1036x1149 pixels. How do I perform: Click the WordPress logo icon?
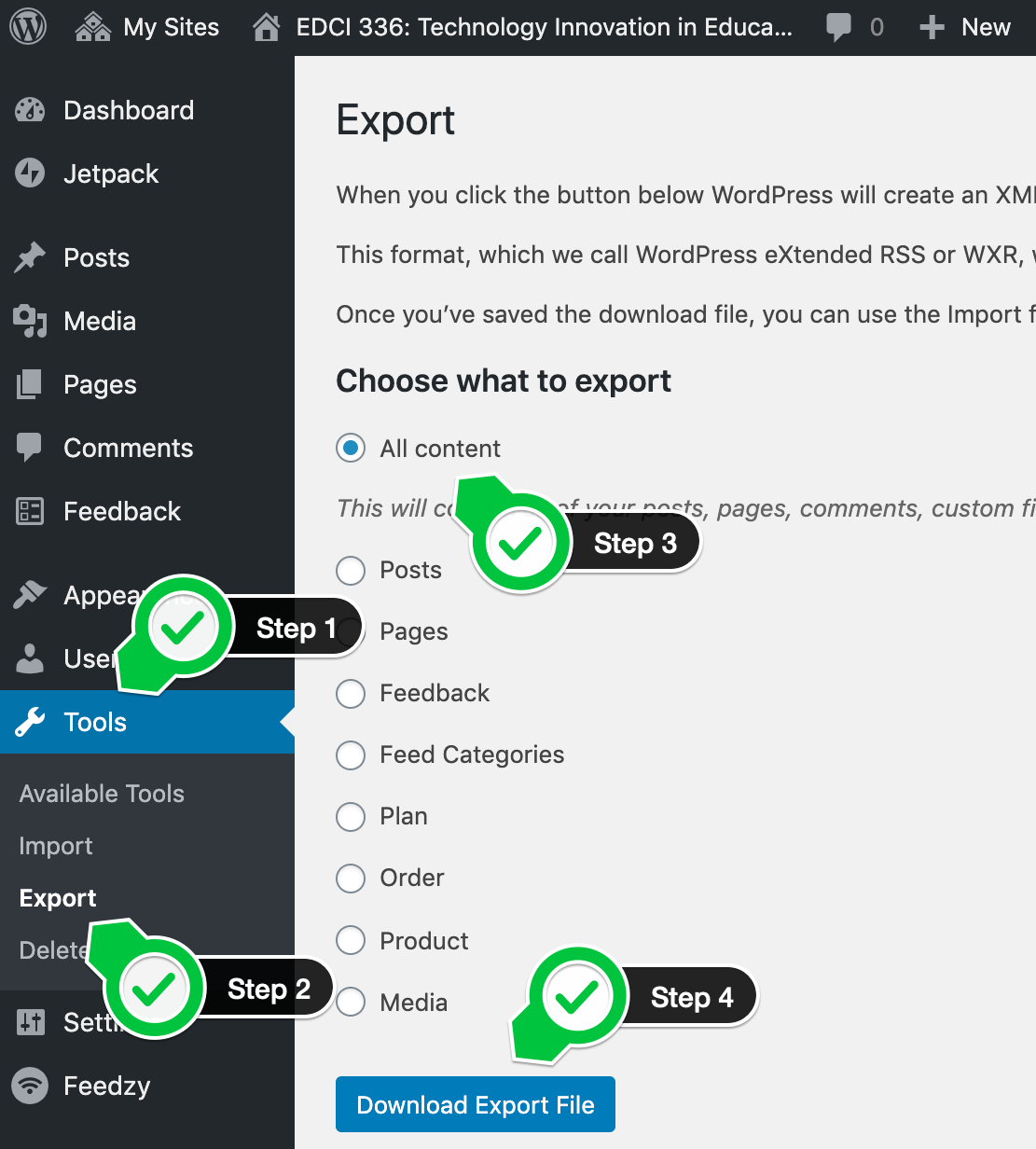[x=28, y=27]
